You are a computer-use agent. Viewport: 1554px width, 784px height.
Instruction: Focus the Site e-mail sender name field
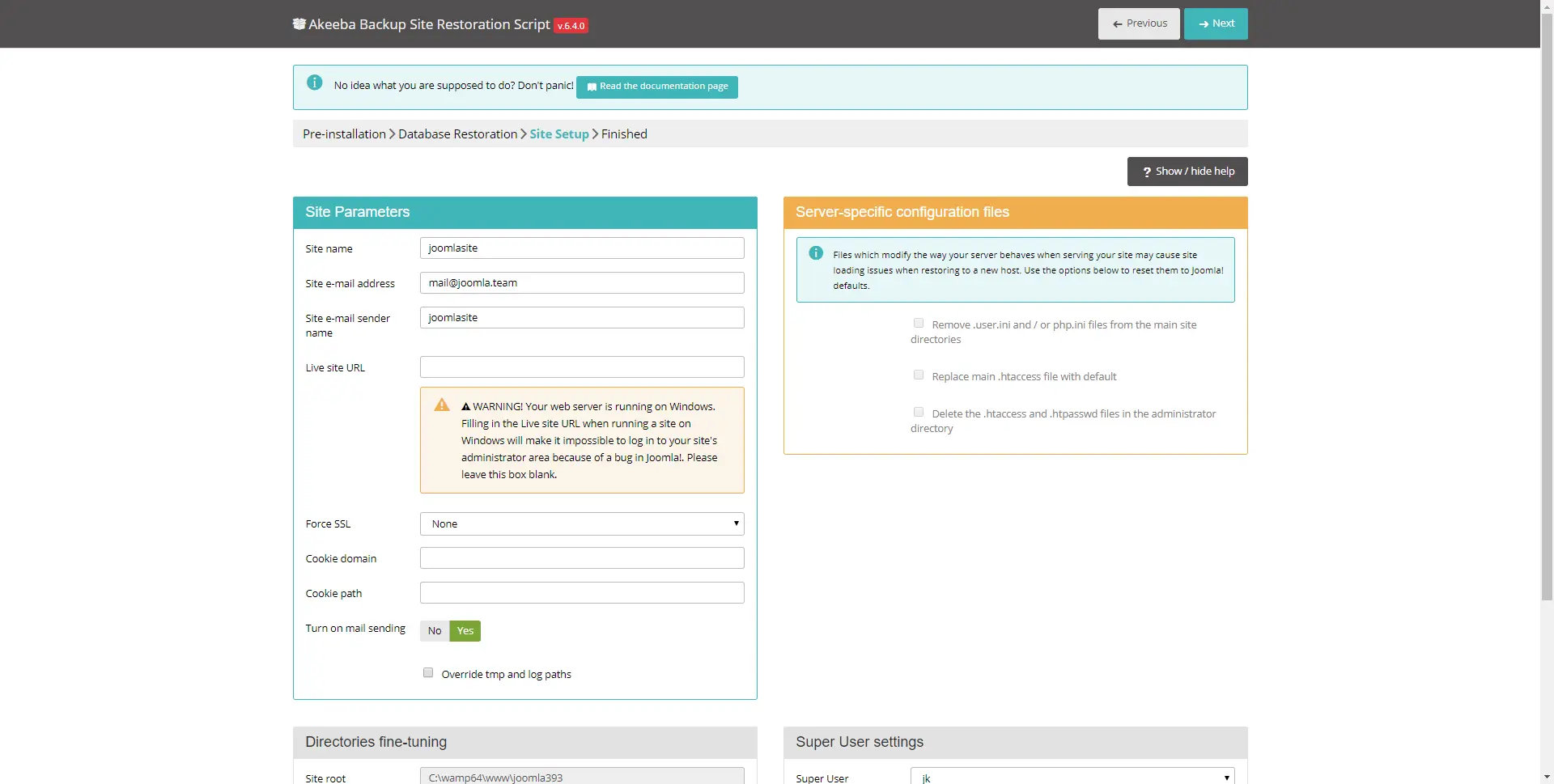click(582, 318)
